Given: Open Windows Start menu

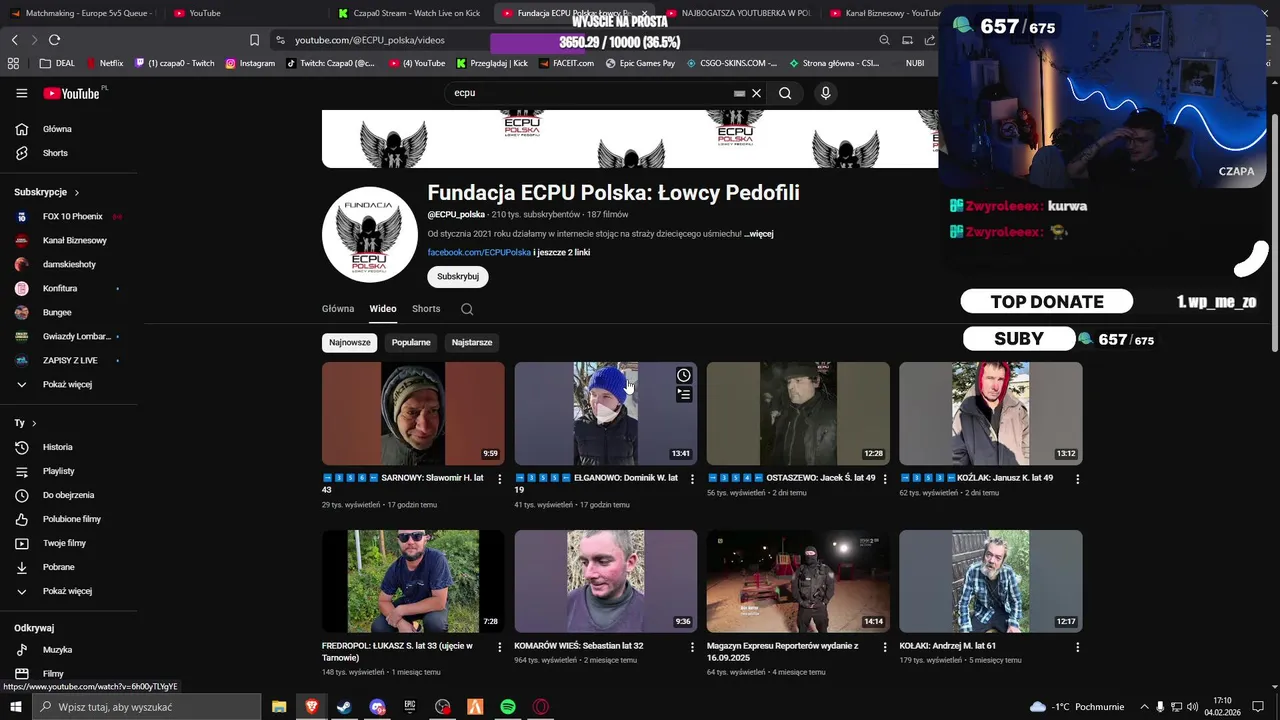Looking at the screenshot, I should click(x=15, y=707).
